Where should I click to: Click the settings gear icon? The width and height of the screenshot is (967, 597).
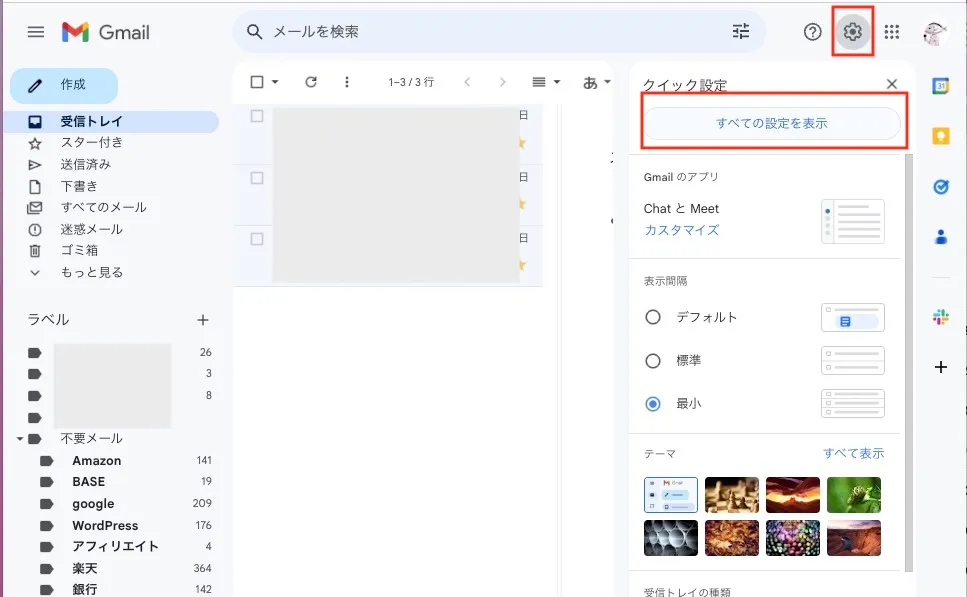(852, 31)
